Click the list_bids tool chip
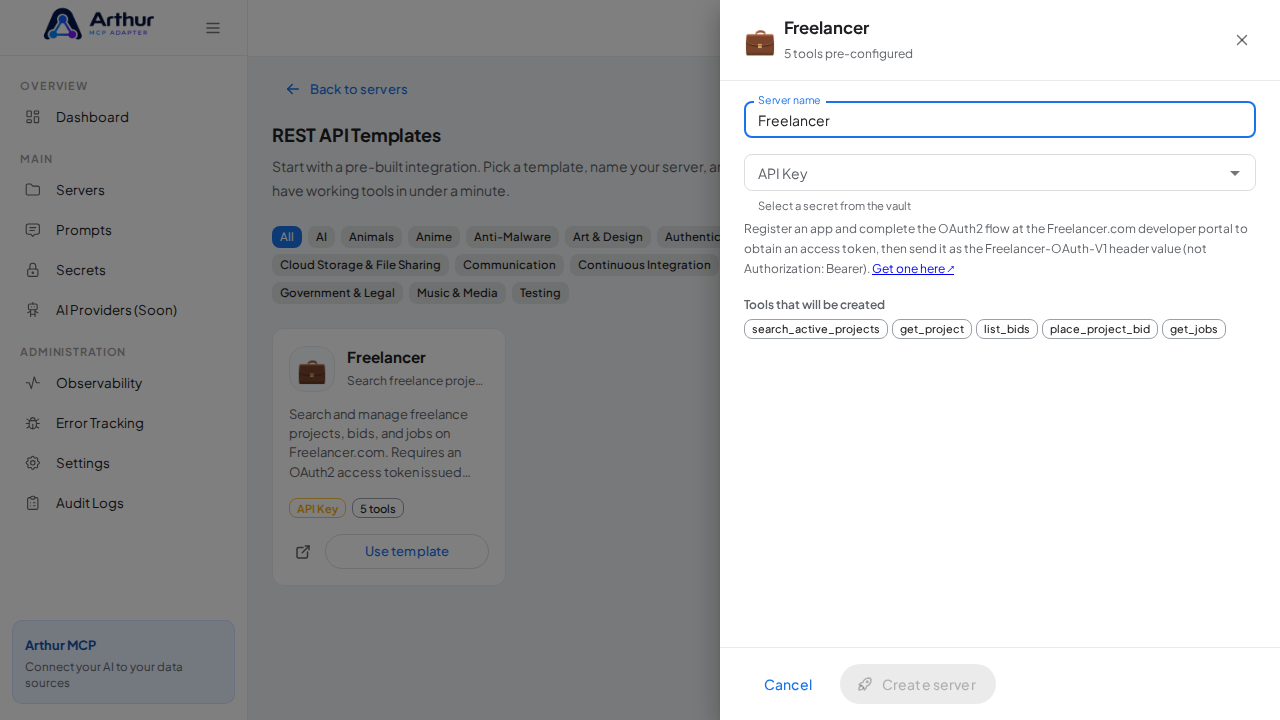Screen dimensions: 1280x720 click(x=1007, y=329)
